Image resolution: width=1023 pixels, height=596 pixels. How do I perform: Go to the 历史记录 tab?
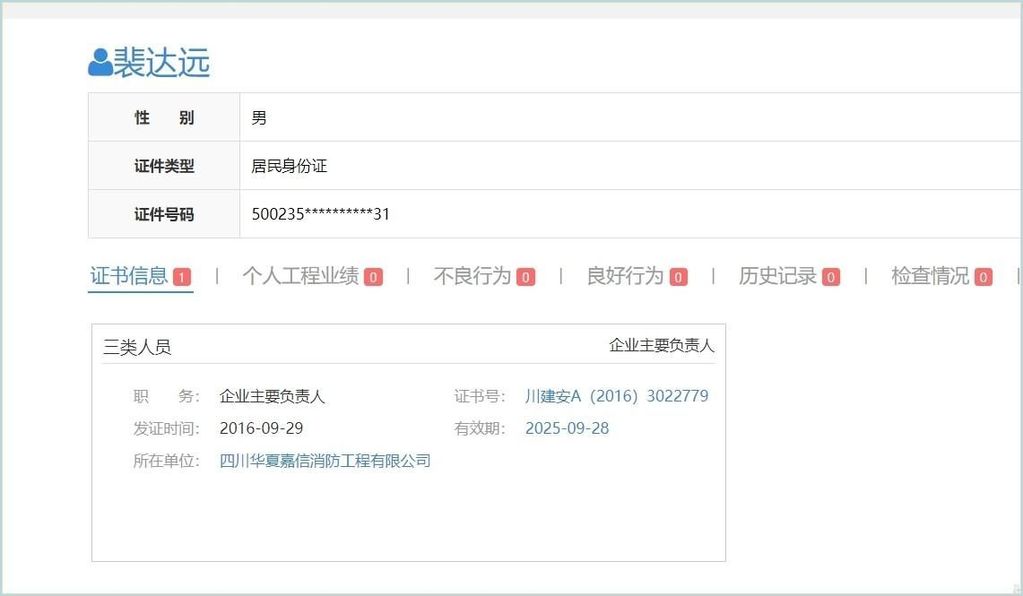777,276
